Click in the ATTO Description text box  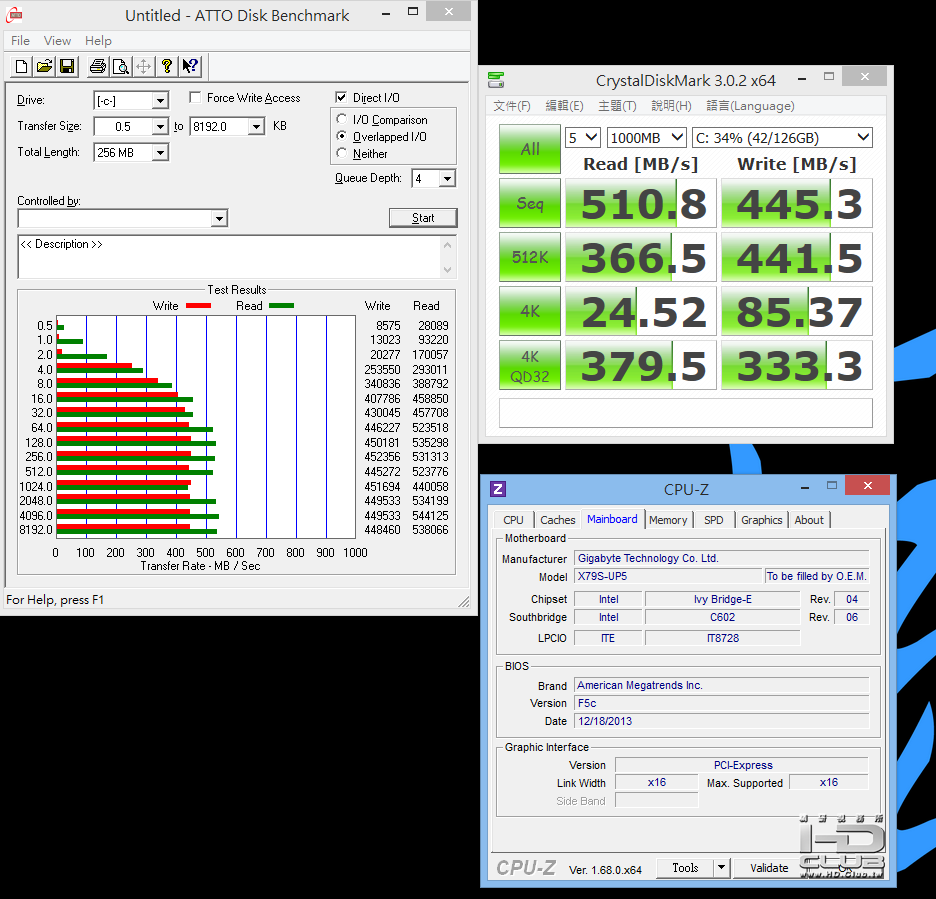point(230,257)
